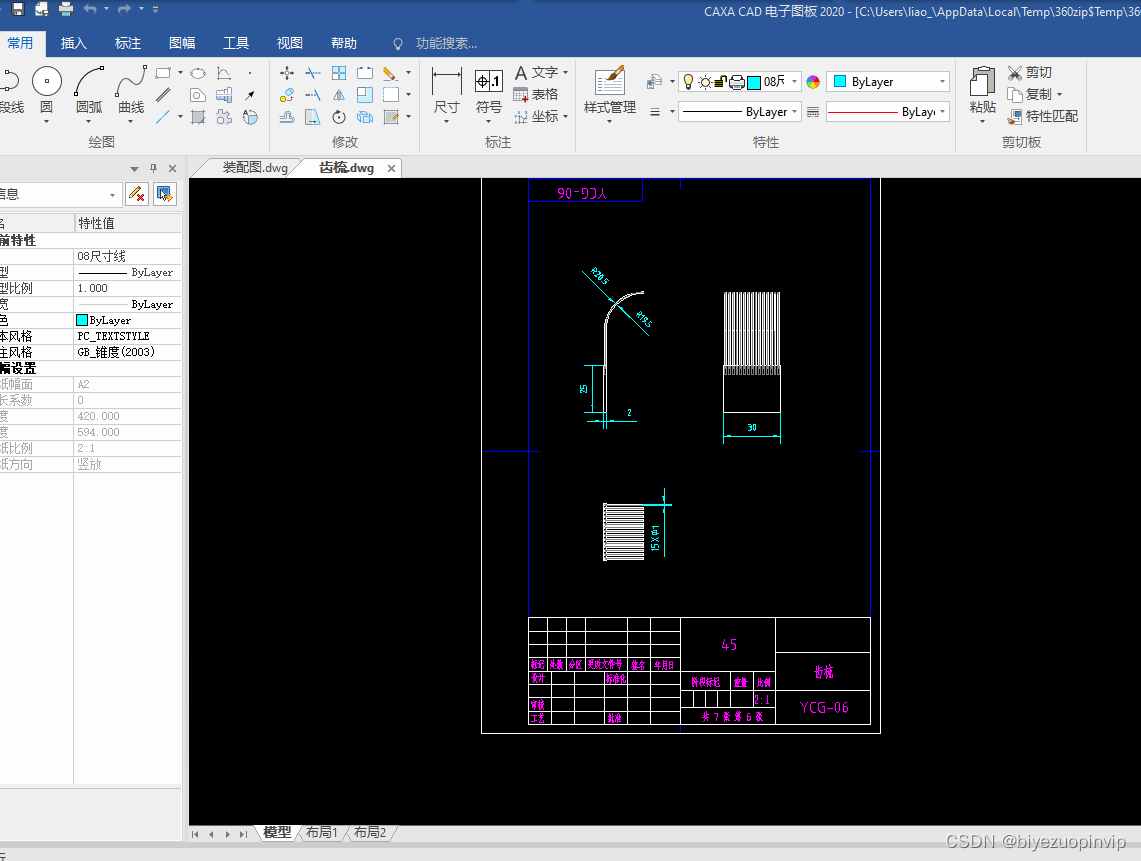Image resolution: width=1141 pixels, height=861 pixels.
Task: Open the Sheet (图幅) ribbon tab
Action: pos(182,43)
